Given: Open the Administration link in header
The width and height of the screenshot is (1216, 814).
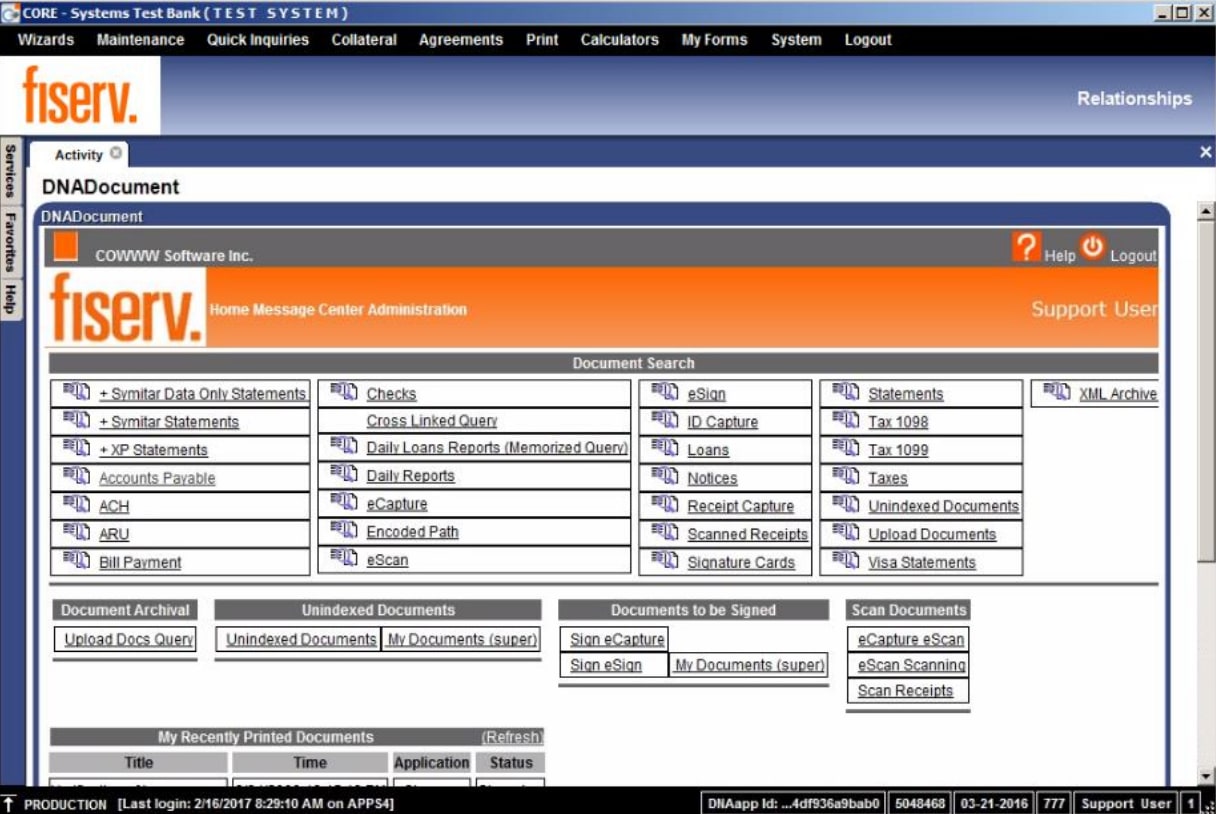Looking at the screenshot, I should coord(417,309).
